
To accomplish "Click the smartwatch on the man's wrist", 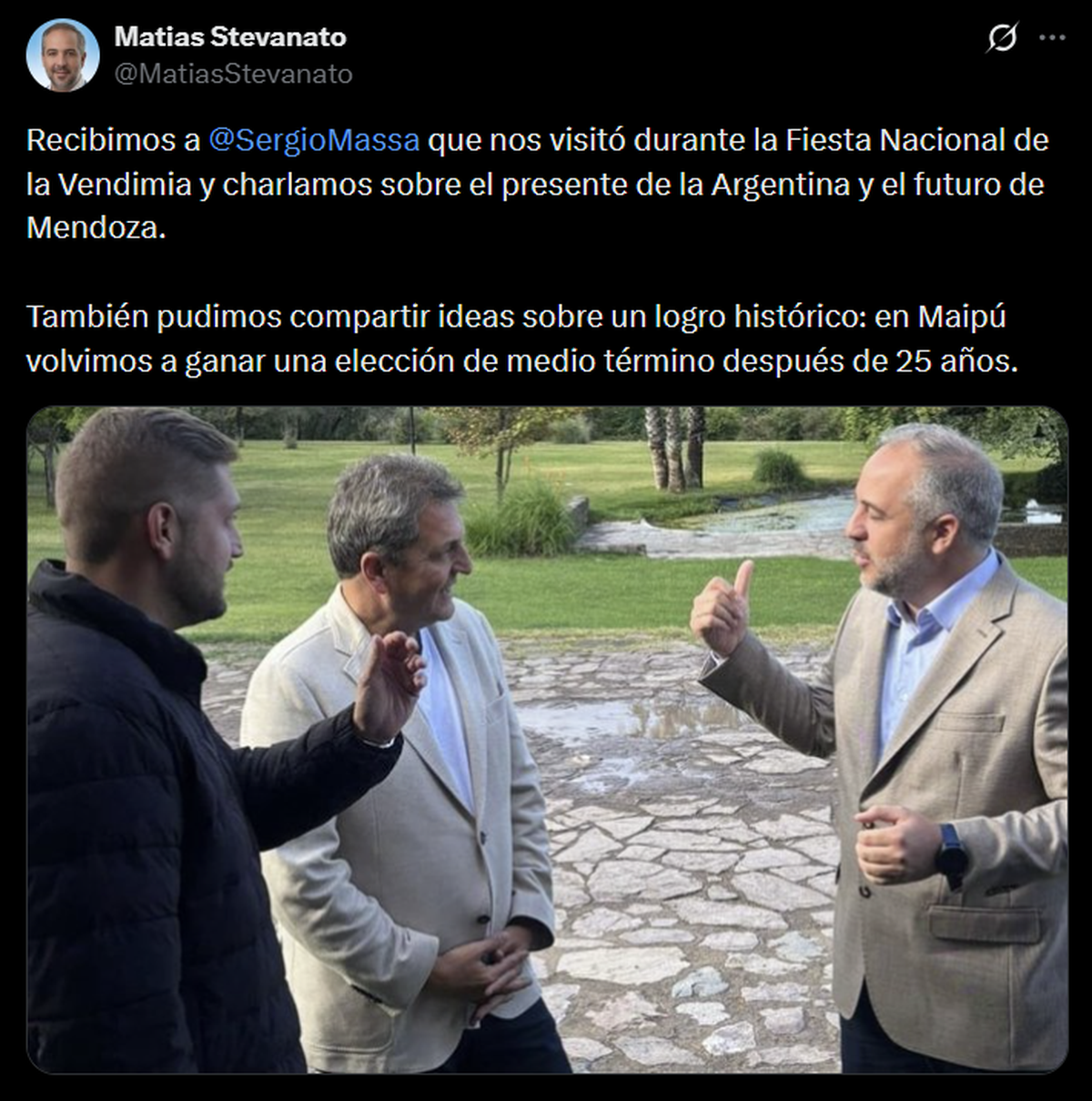I will pos(952,855).
